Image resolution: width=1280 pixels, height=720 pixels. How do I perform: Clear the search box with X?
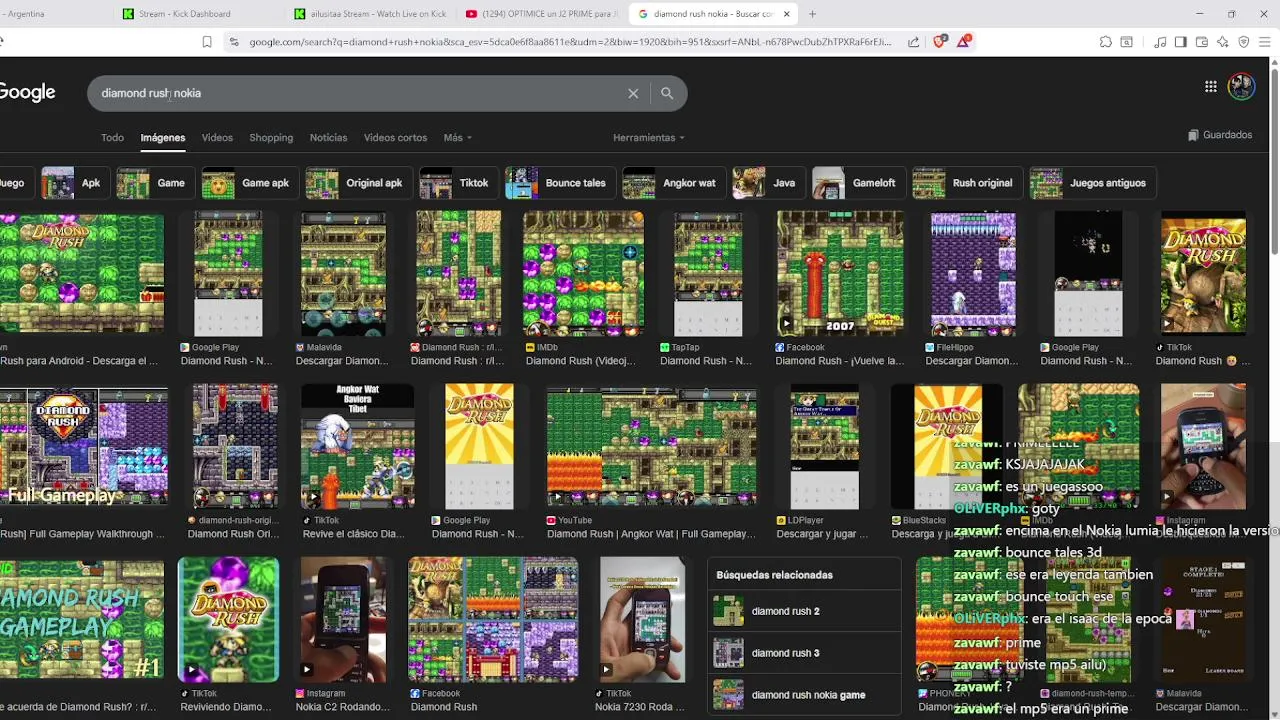click(x=633, y=93)
